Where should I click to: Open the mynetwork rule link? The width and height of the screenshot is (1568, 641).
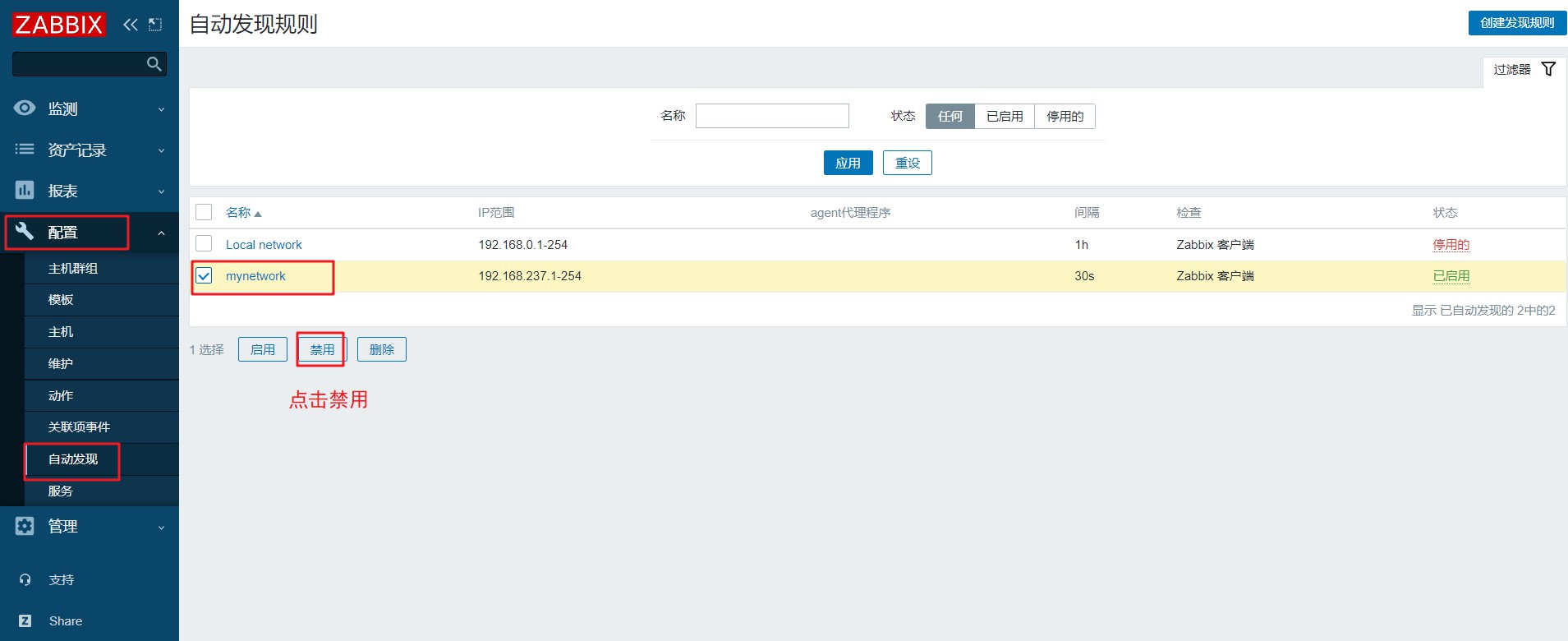(255, 276)
